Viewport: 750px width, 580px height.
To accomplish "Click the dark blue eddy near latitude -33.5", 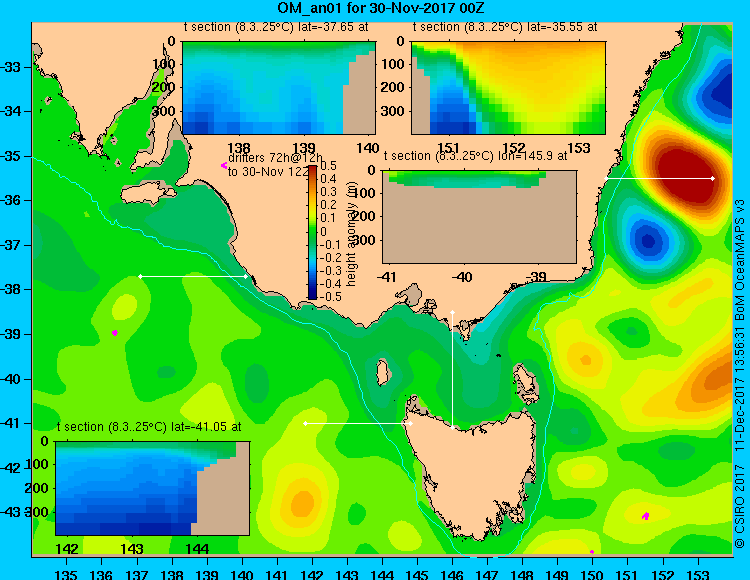I will click(722, 93).
